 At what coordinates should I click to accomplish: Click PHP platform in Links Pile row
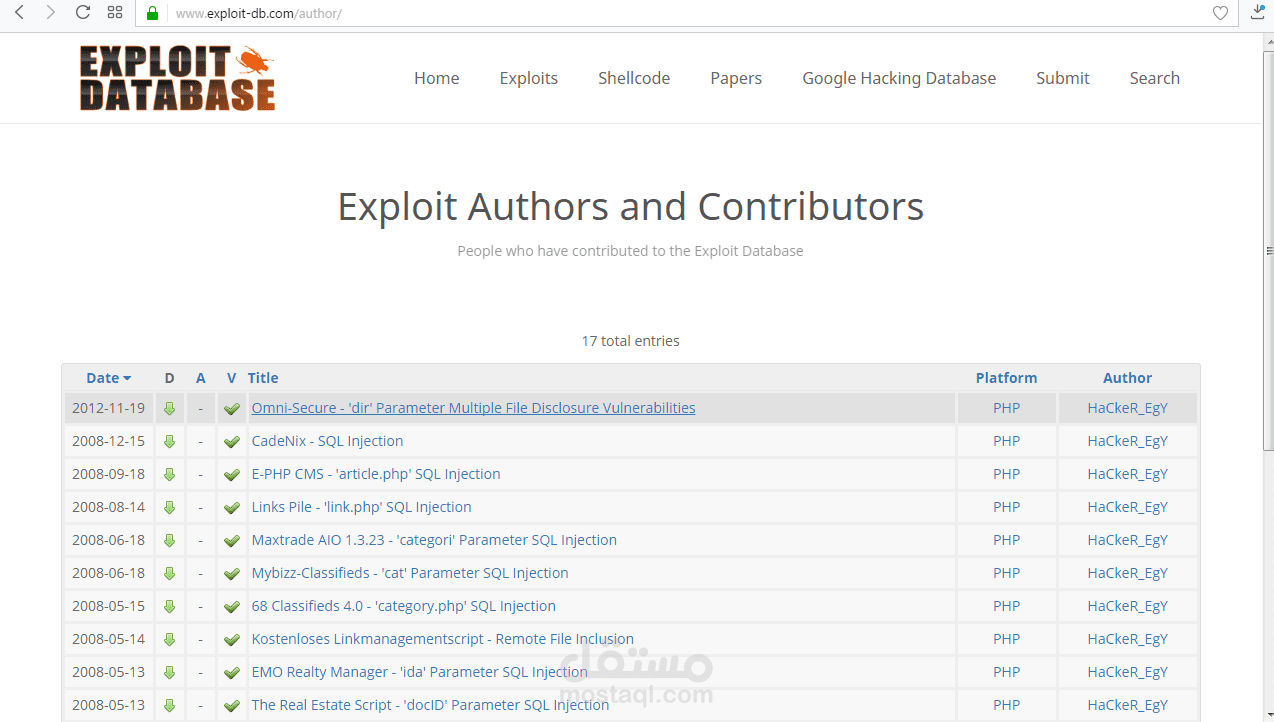[x=1006, y=507]
